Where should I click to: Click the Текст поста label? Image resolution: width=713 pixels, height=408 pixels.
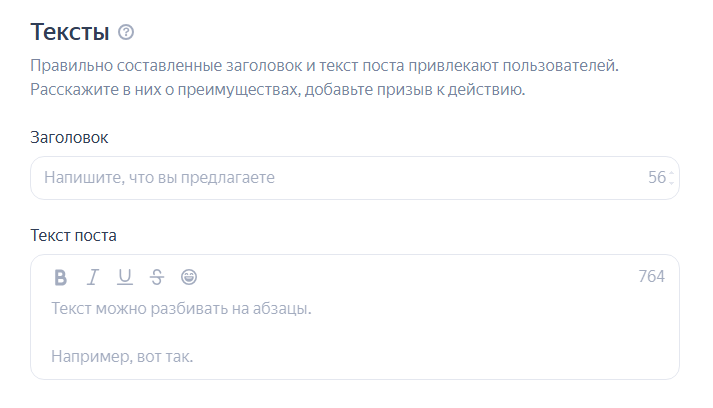pyautogui.click(x=73, y=236)
